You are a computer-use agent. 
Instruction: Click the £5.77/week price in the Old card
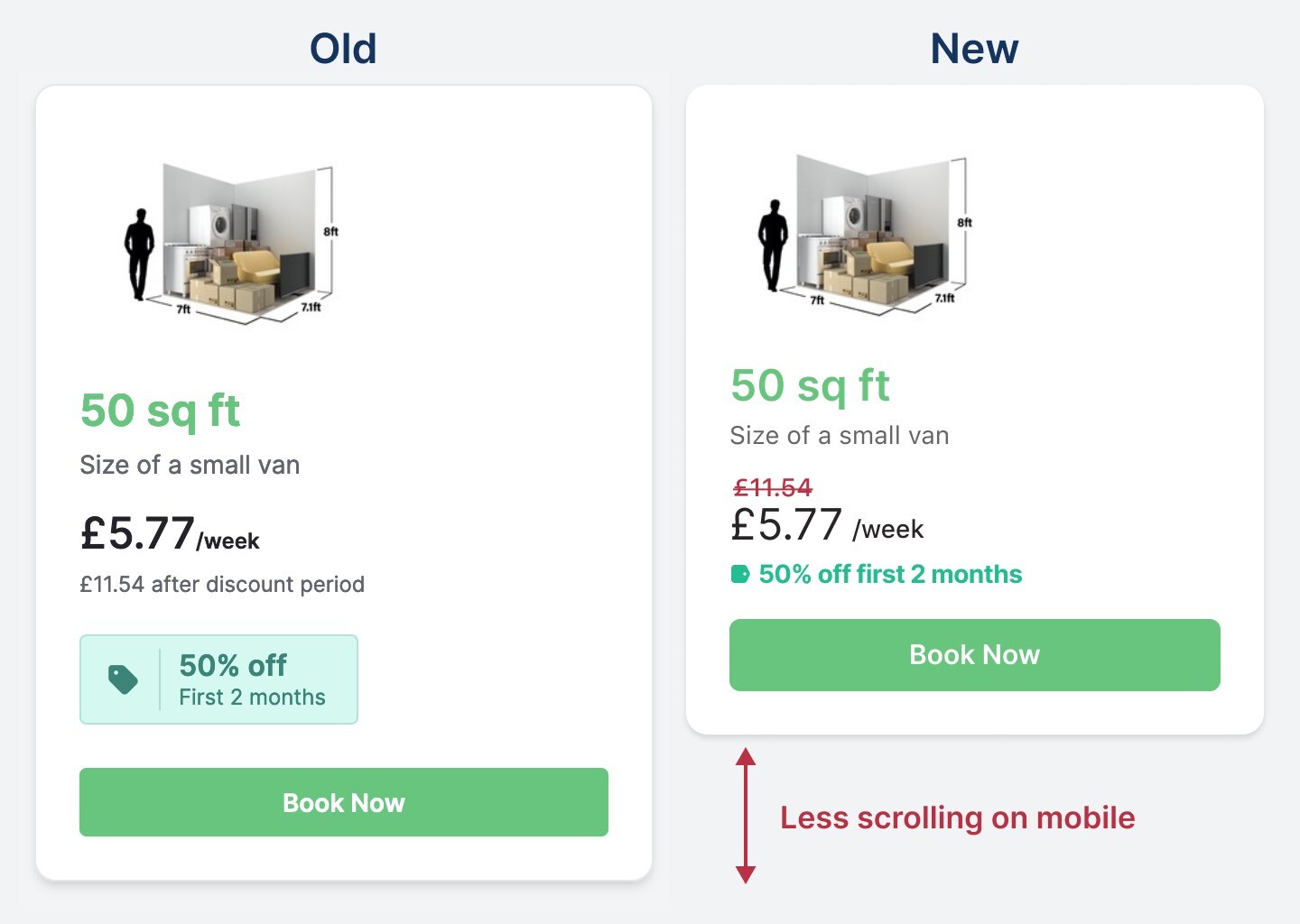click(170, 534)
